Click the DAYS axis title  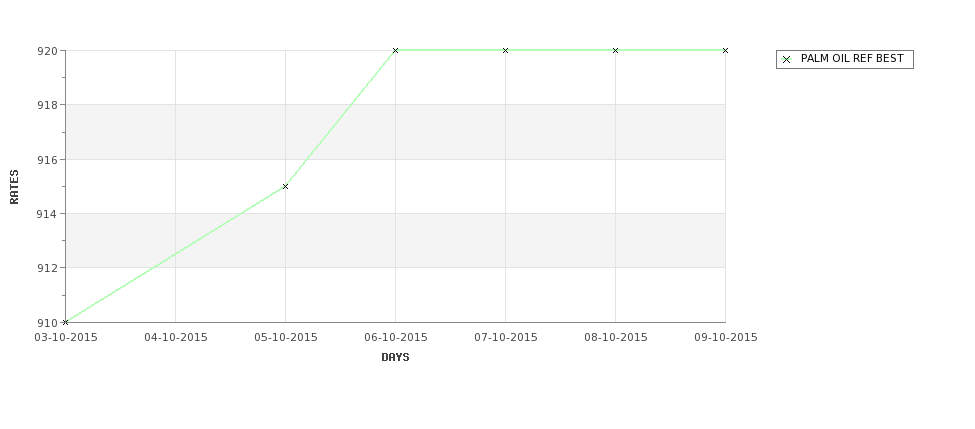point(395,358)
